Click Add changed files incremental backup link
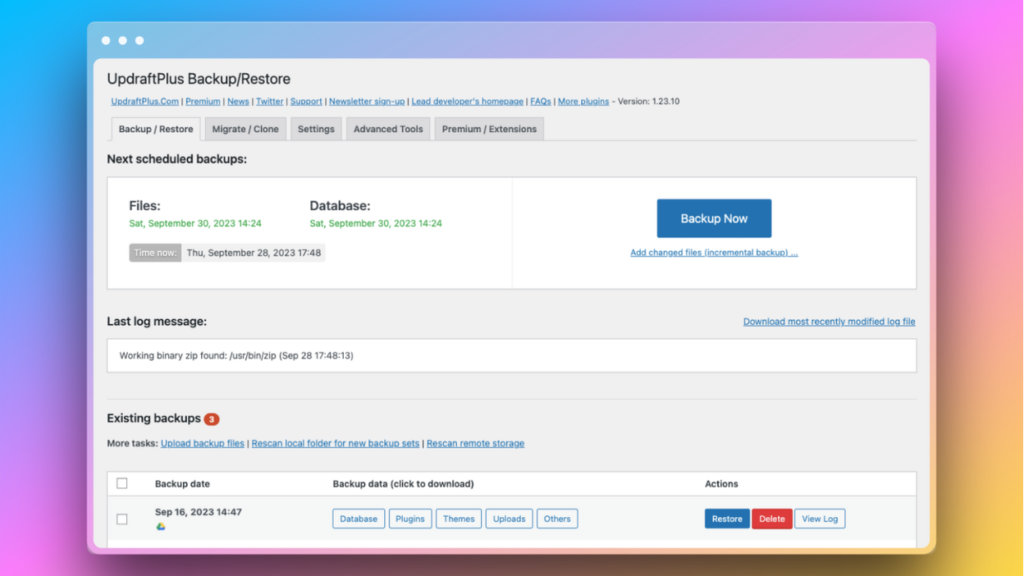1024x576 pixels. [714, 253]
